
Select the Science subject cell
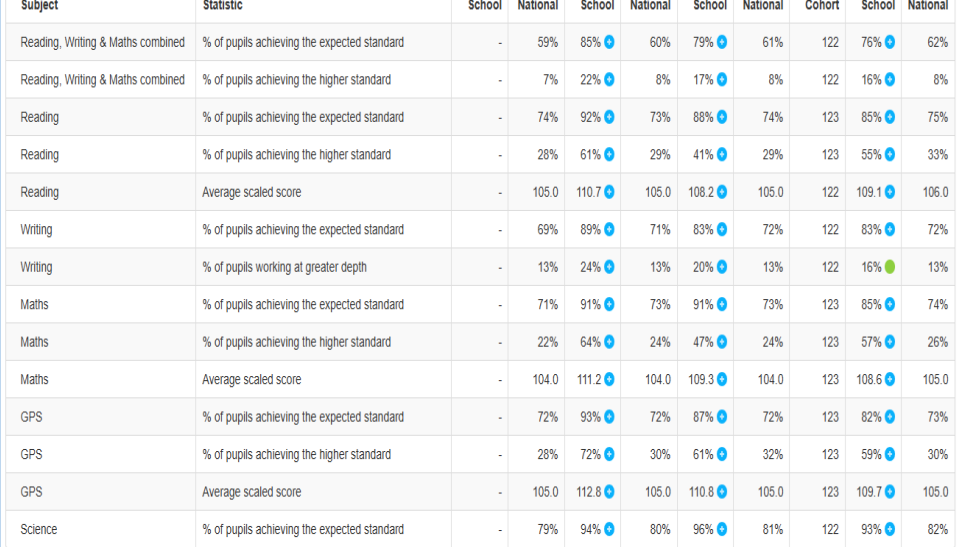(x=40, y=530)
